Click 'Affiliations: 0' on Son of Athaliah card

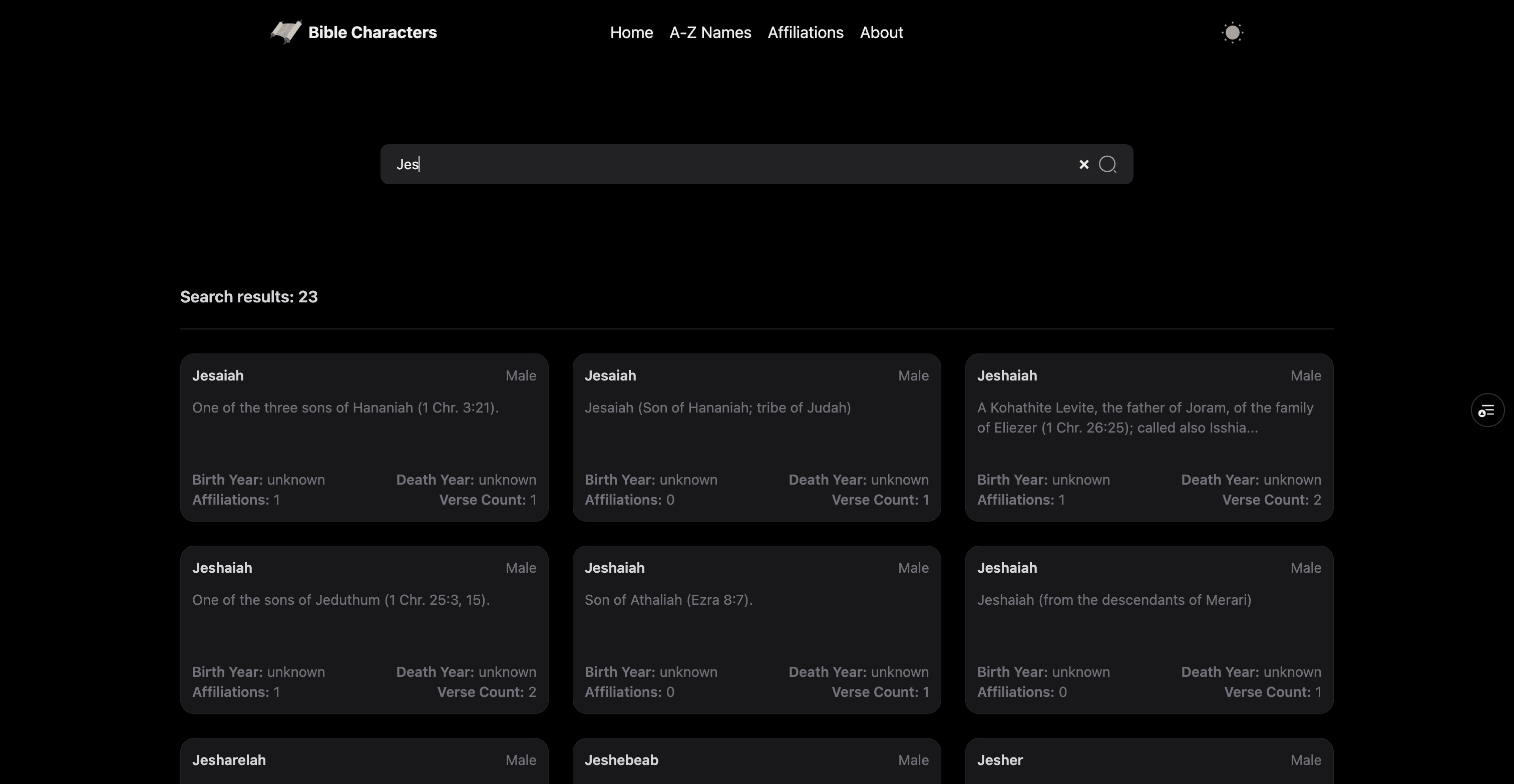click(629, 692)
